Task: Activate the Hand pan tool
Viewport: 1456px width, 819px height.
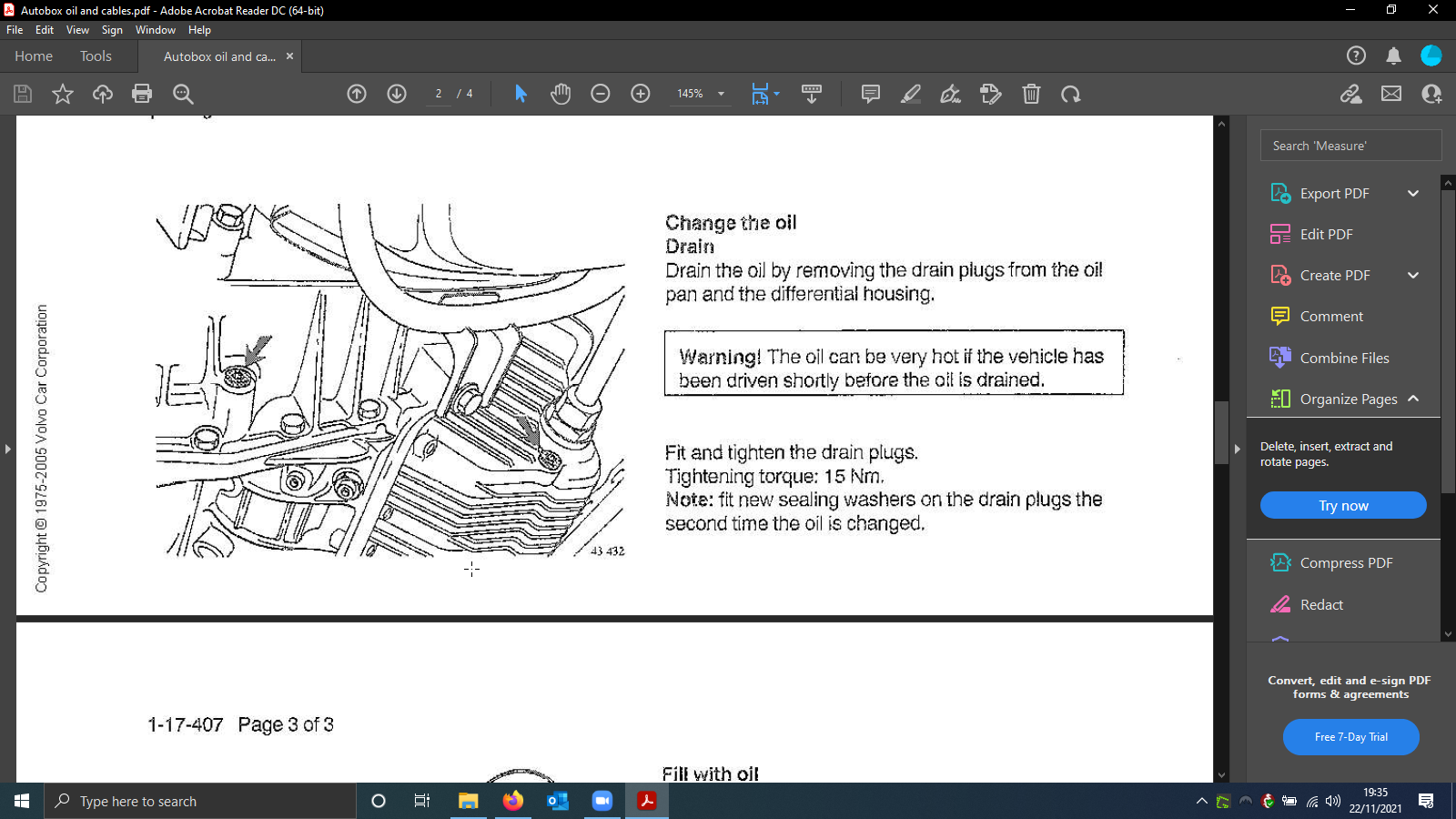Action: pos(561,94)
